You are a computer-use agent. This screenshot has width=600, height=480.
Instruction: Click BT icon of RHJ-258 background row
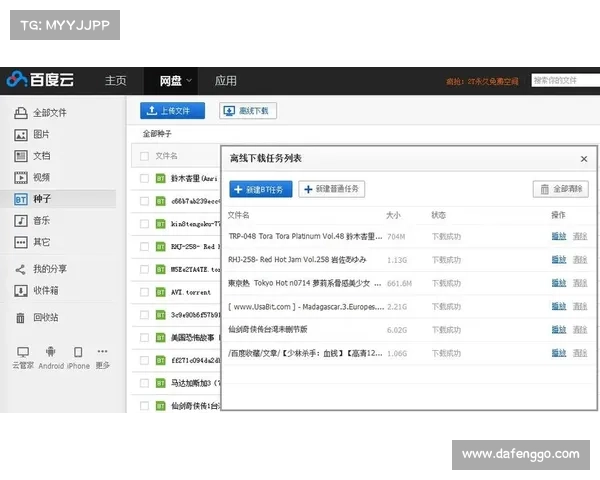pos(161,247)
